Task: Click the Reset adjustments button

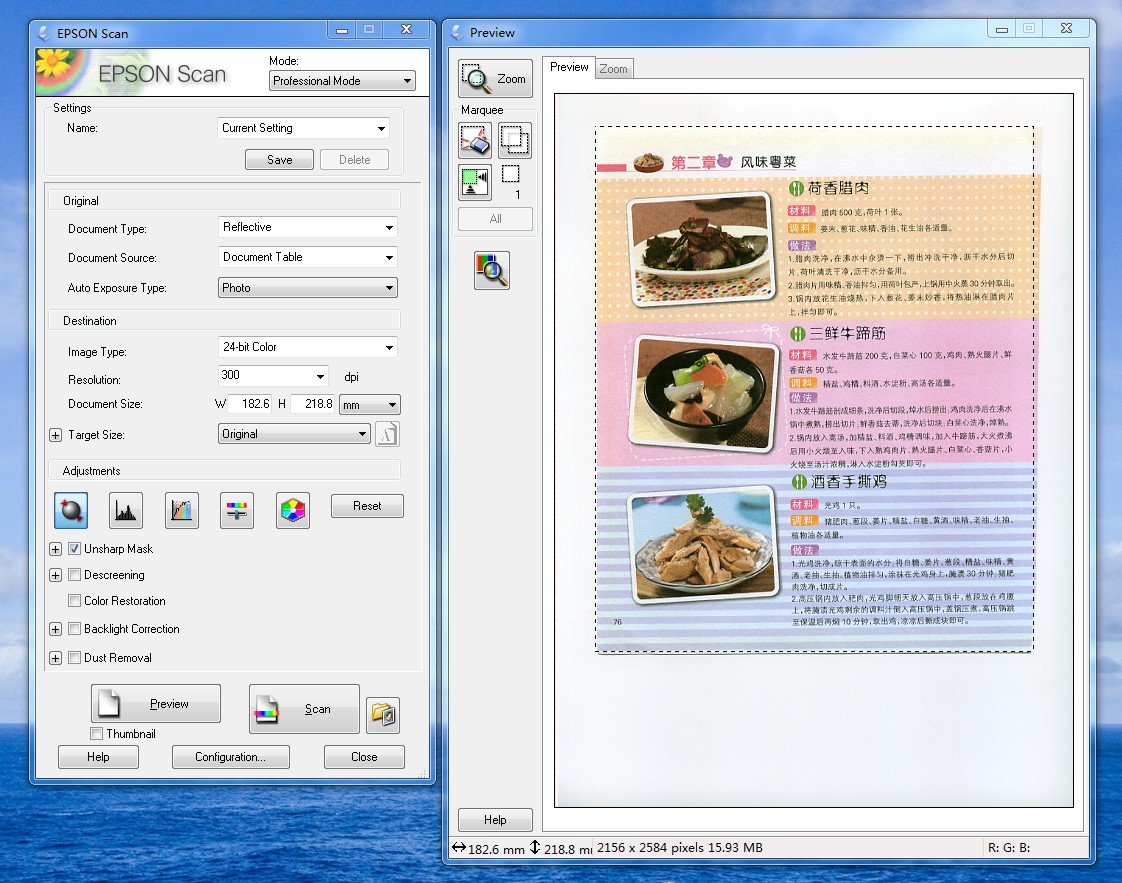Action: click(x=367, y=506)
